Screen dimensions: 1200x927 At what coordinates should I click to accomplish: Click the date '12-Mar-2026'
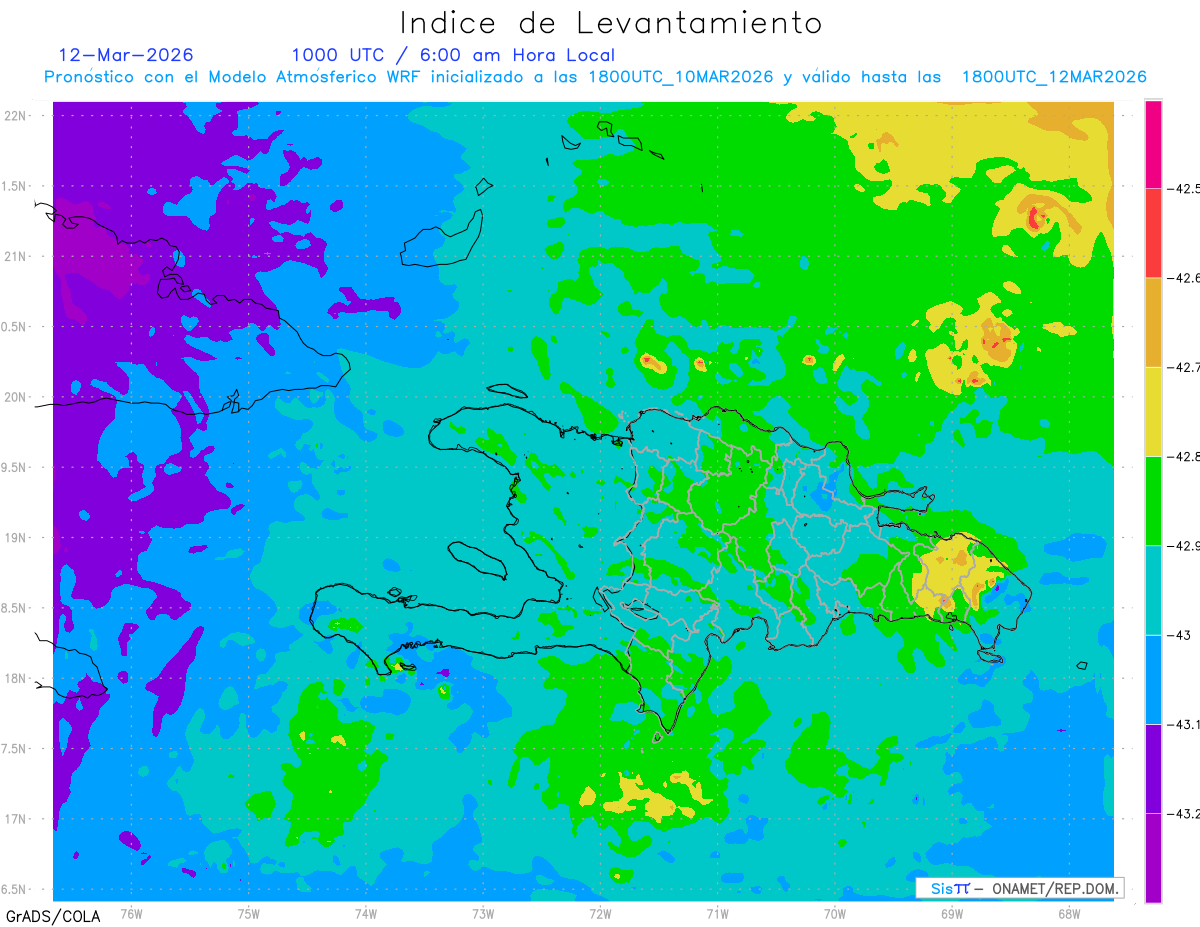coord(126,55)
